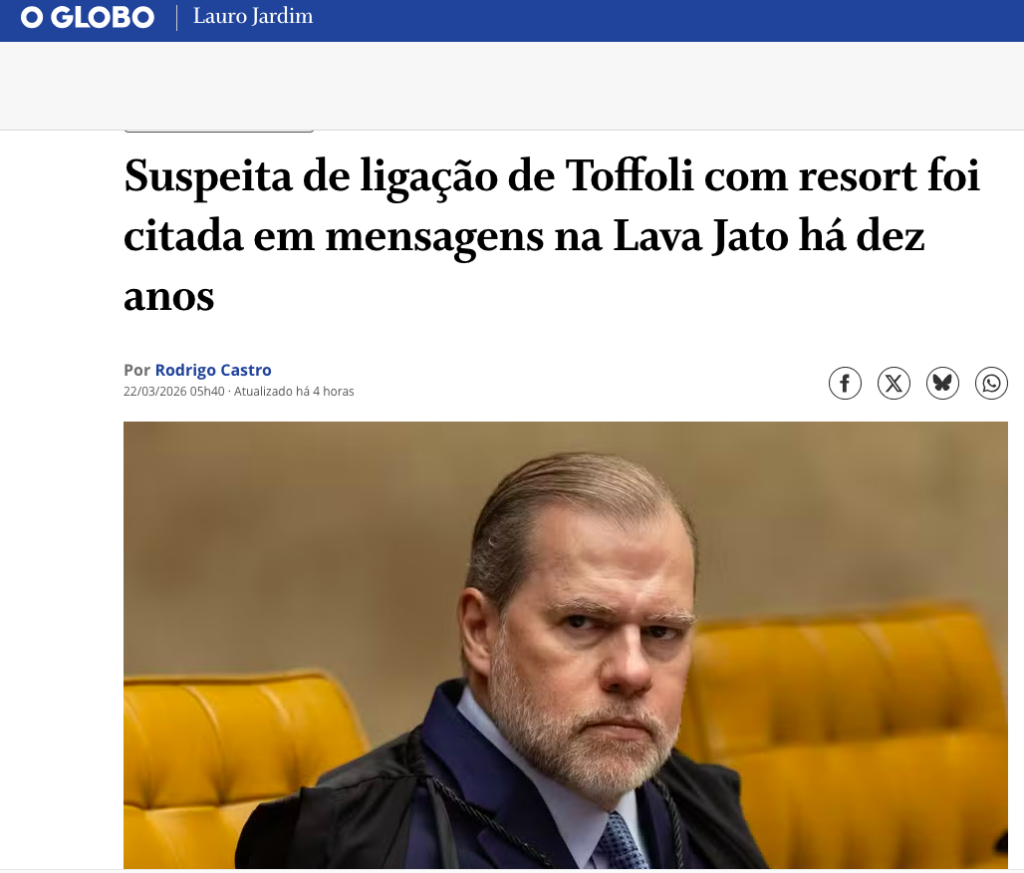Screen dimensions: 1024x873
Task: Click the Toffoli resort headline
Action: 552,236
